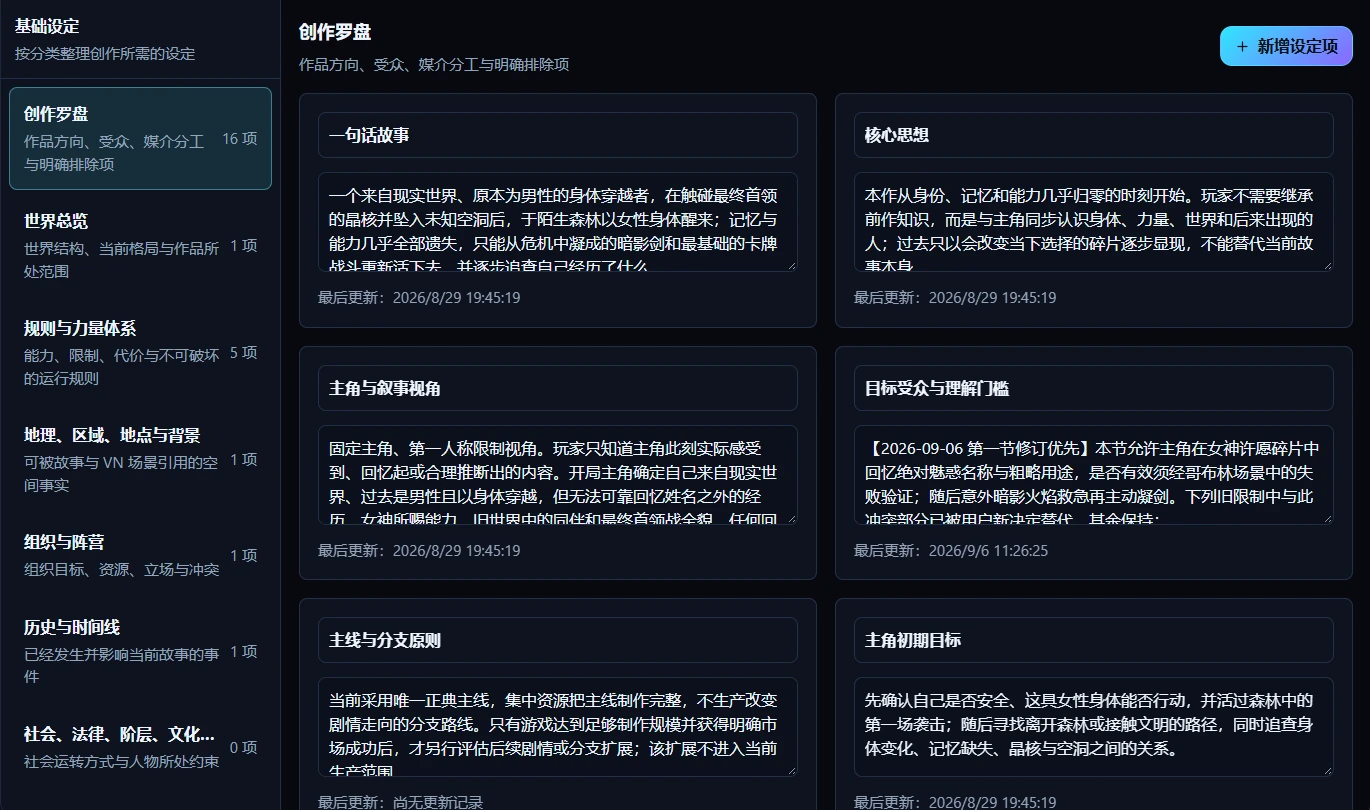Switch to the 历史与时间线 category
Viewport: 1370px width, 810px height.
click(140, 651)
